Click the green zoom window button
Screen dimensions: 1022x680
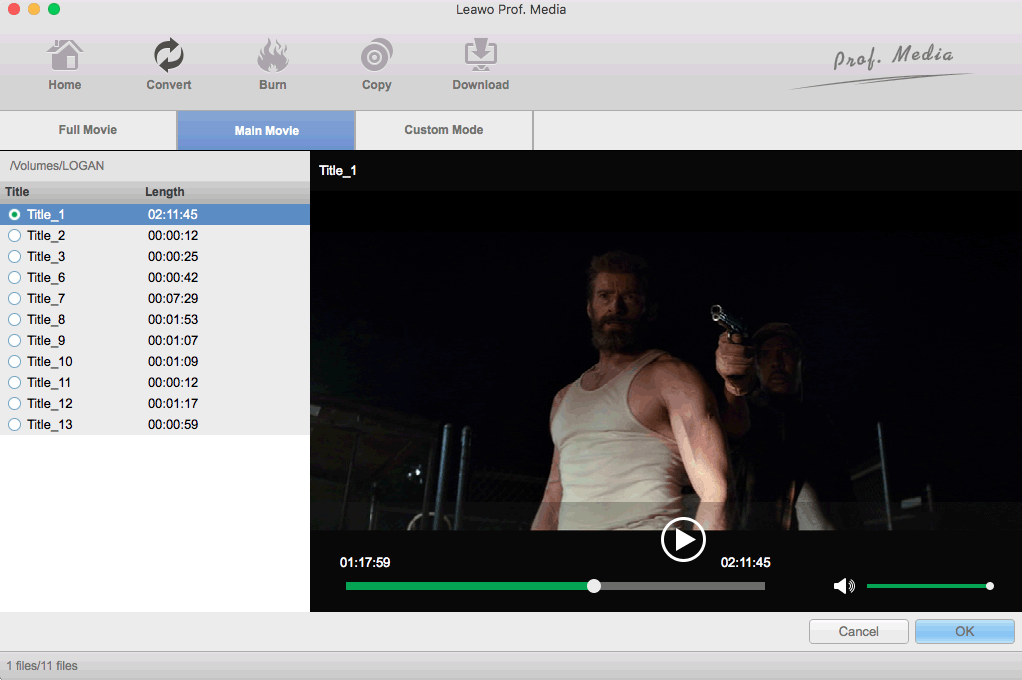pyautogui.click(x=54, y=9)
